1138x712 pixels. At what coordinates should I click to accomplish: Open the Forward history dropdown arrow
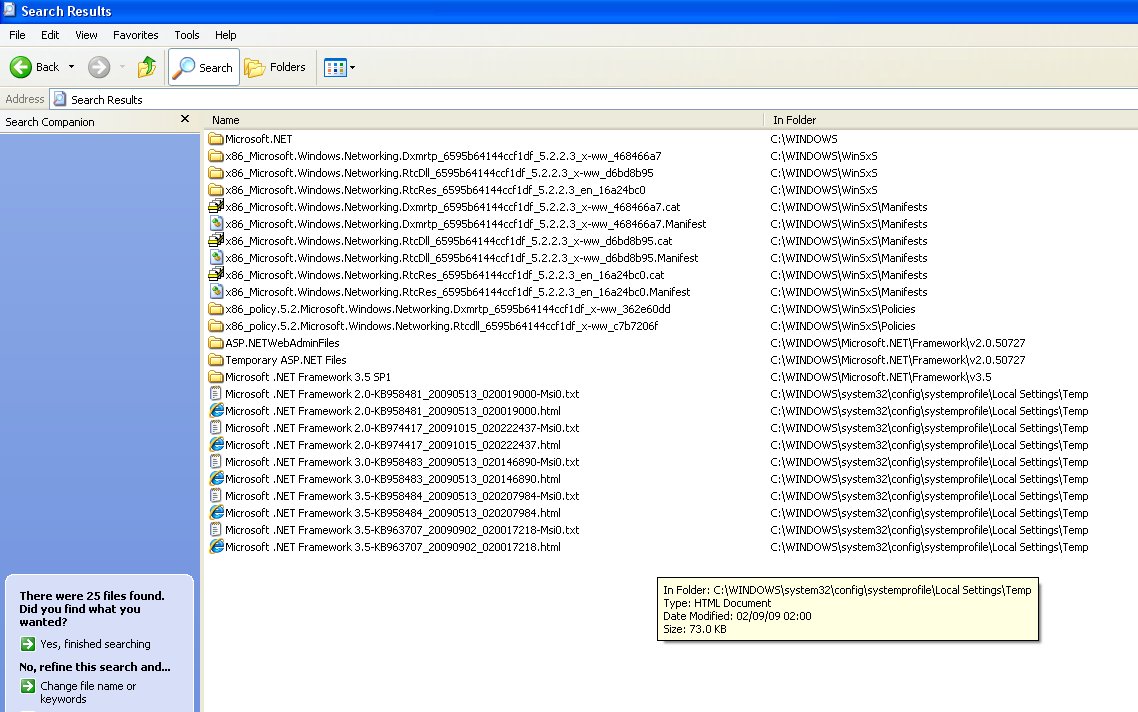[x=122, y=67]
